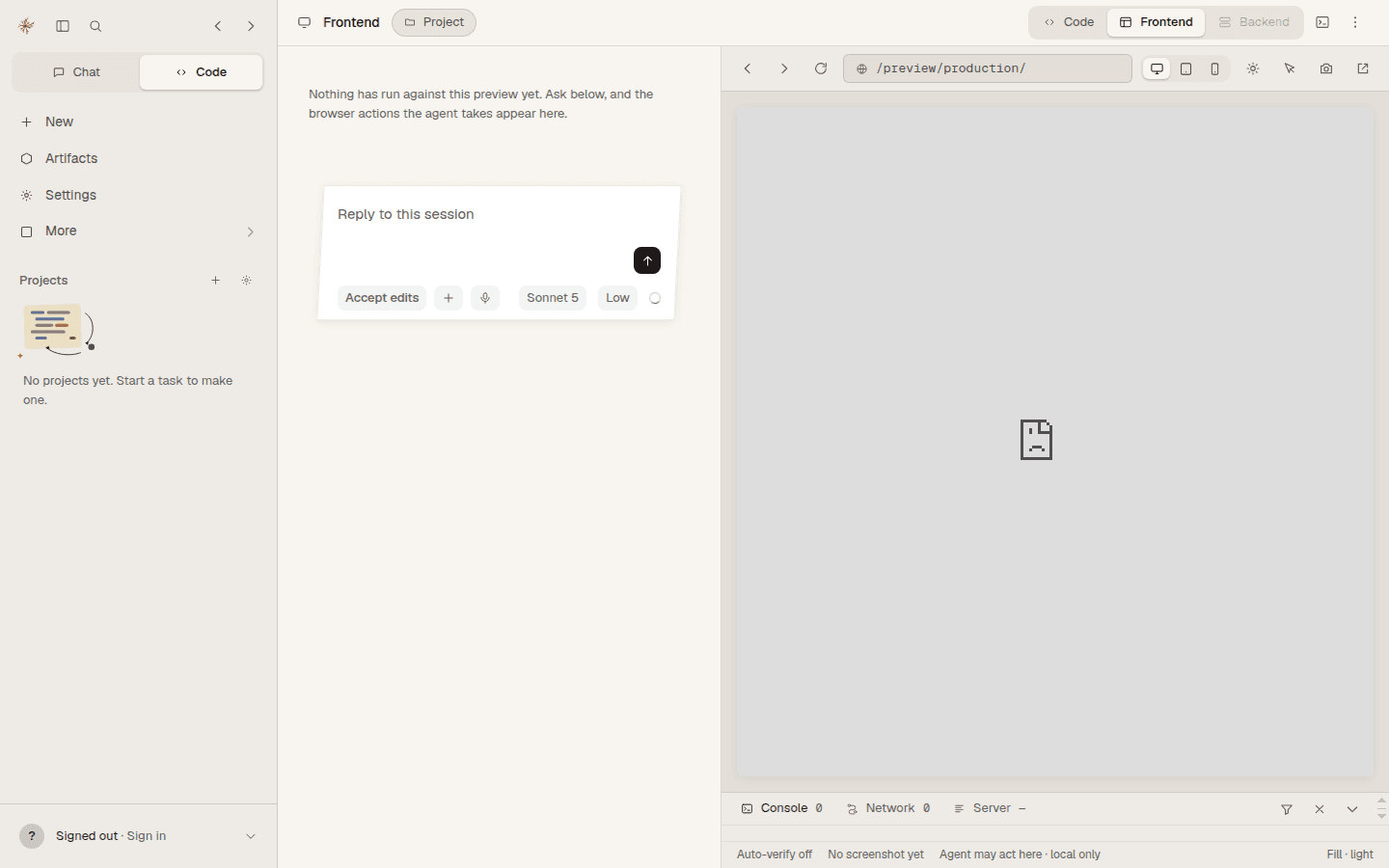Filter console output with funnel icon
1389x868 pixels.
[x=1287, y=809]
